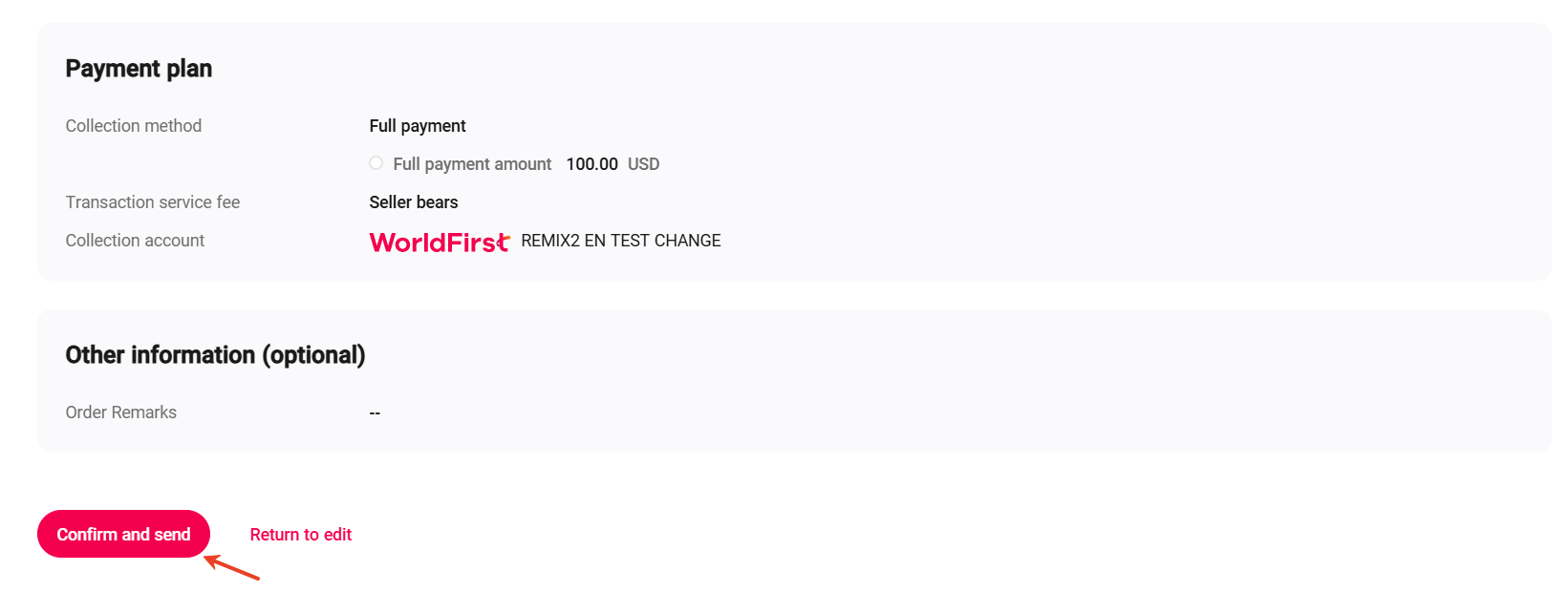Select the Payment plan heading

pos(139,68)
